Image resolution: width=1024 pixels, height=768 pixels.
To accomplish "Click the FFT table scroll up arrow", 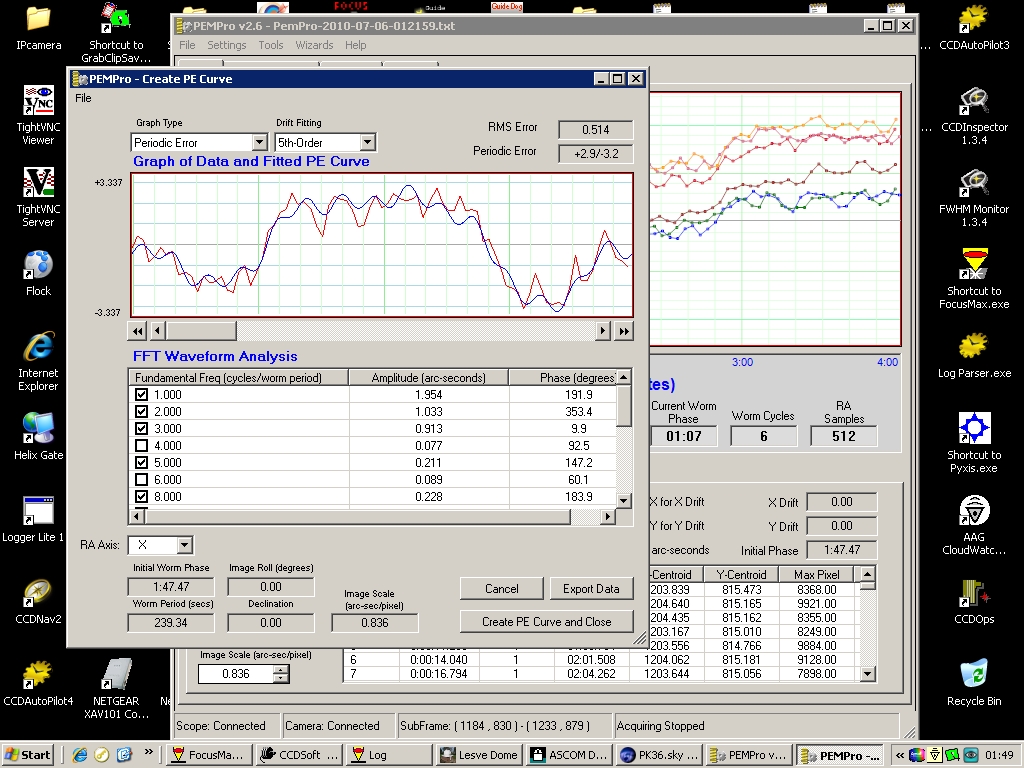I will (624, 377).
